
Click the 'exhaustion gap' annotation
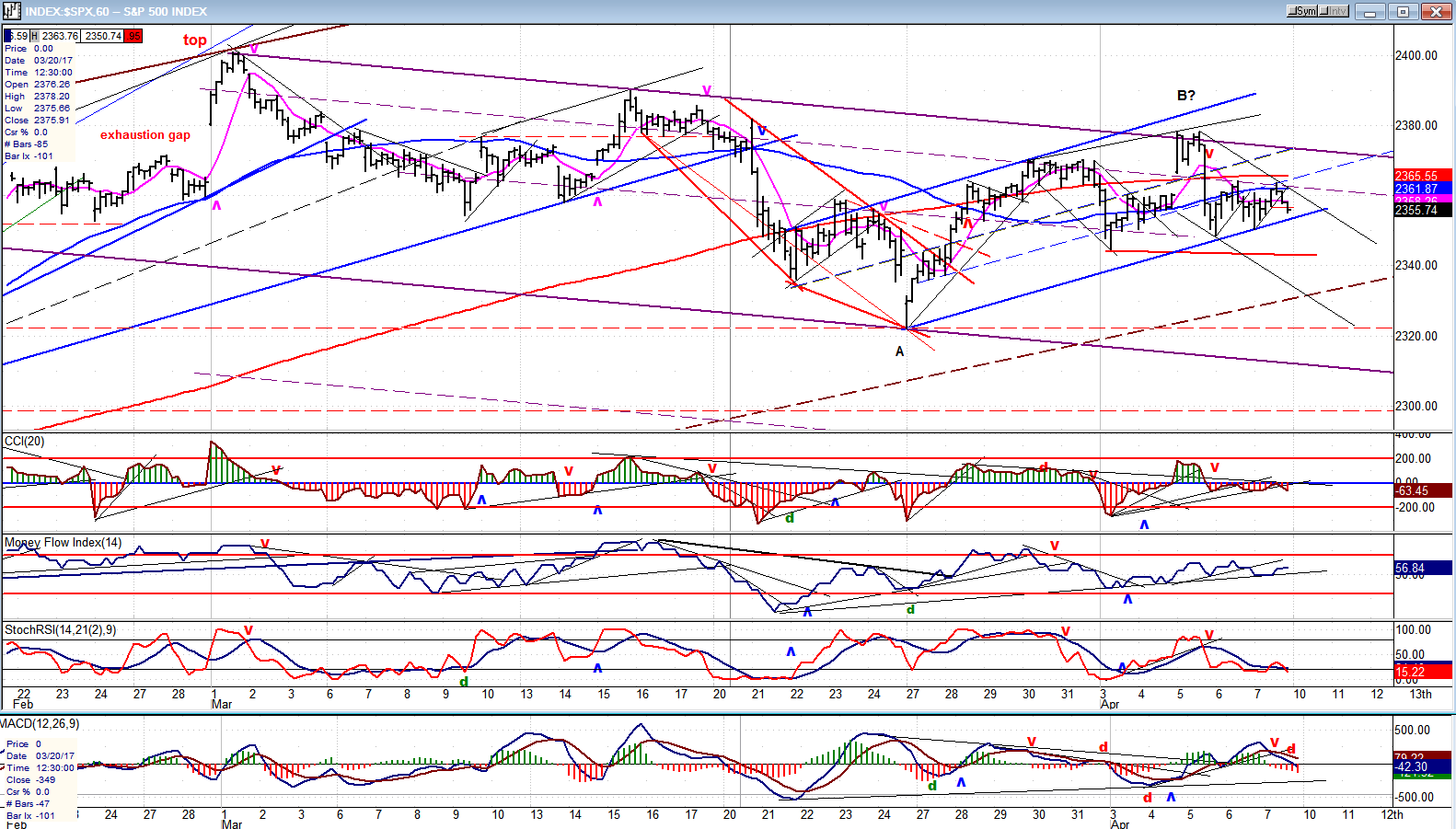pyautogui.click(x=145, y=135)
